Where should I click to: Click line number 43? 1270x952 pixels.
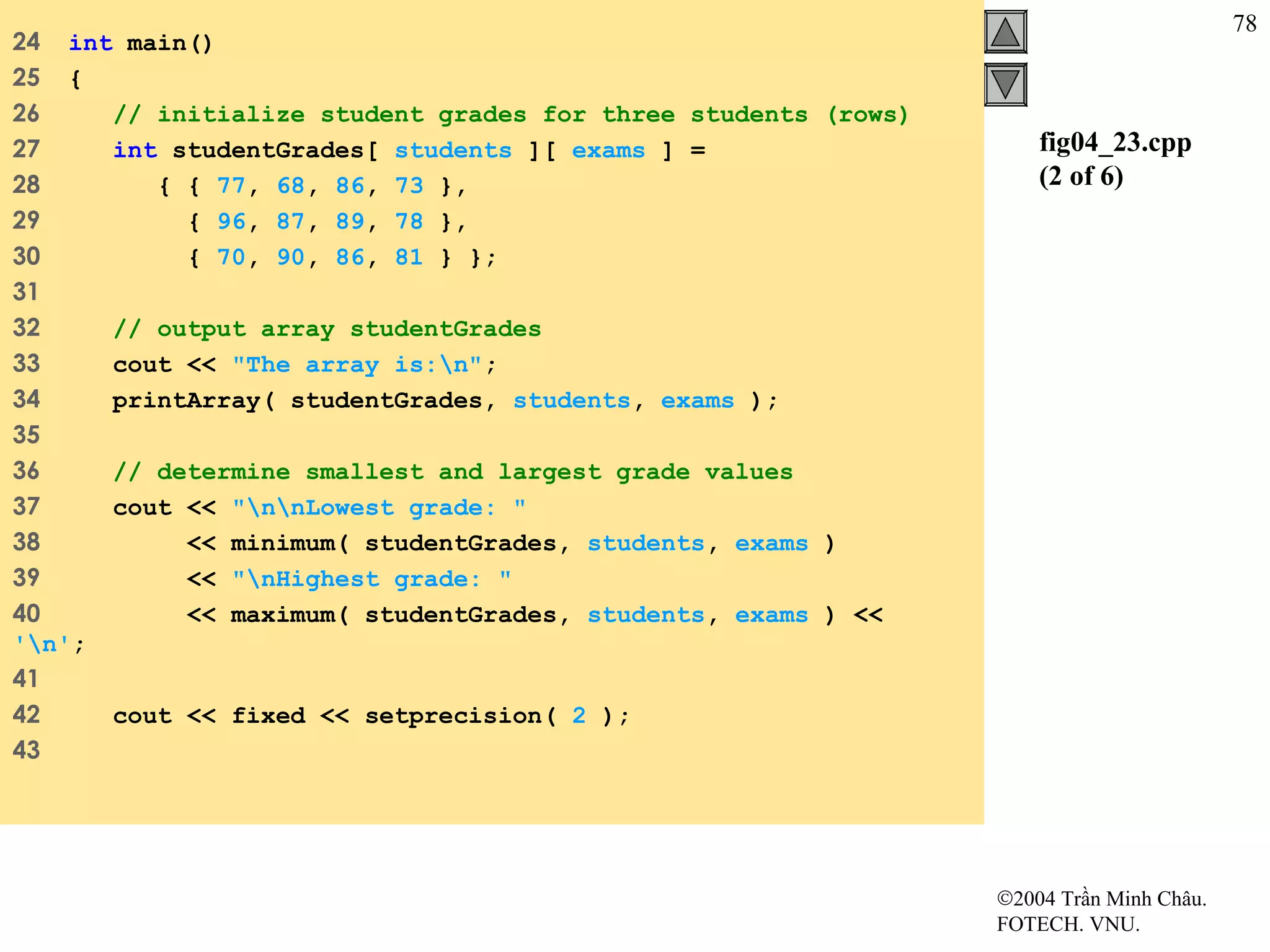click(x=26, y=751)
